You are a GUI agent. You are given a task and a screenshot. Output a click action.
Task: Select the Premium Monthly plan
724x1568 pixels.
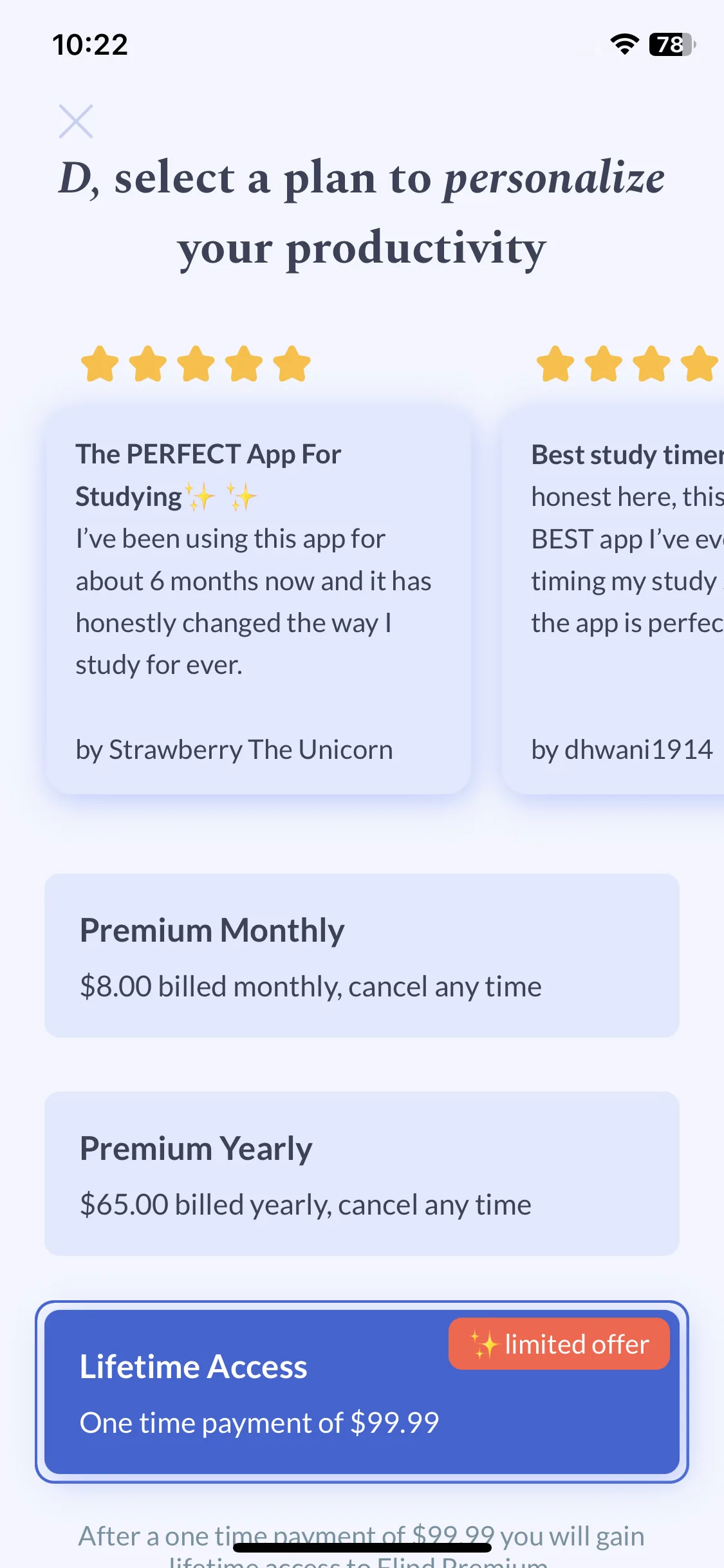point(362,955)
